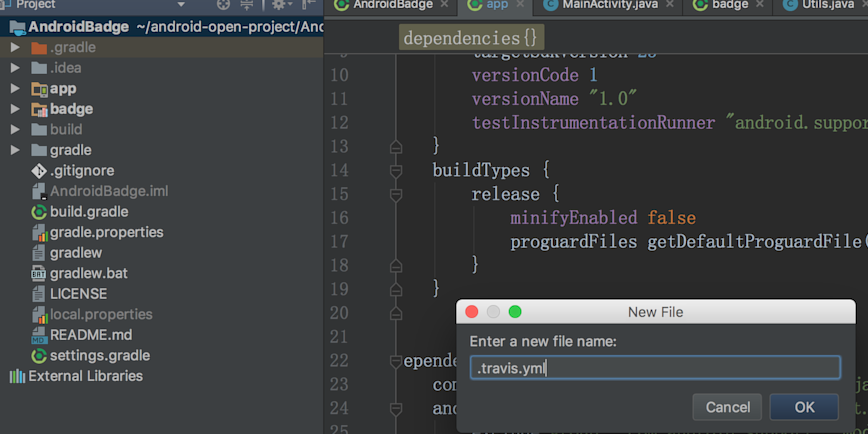Select README.md file
868x434 pixels.
[x=91, y=335]
